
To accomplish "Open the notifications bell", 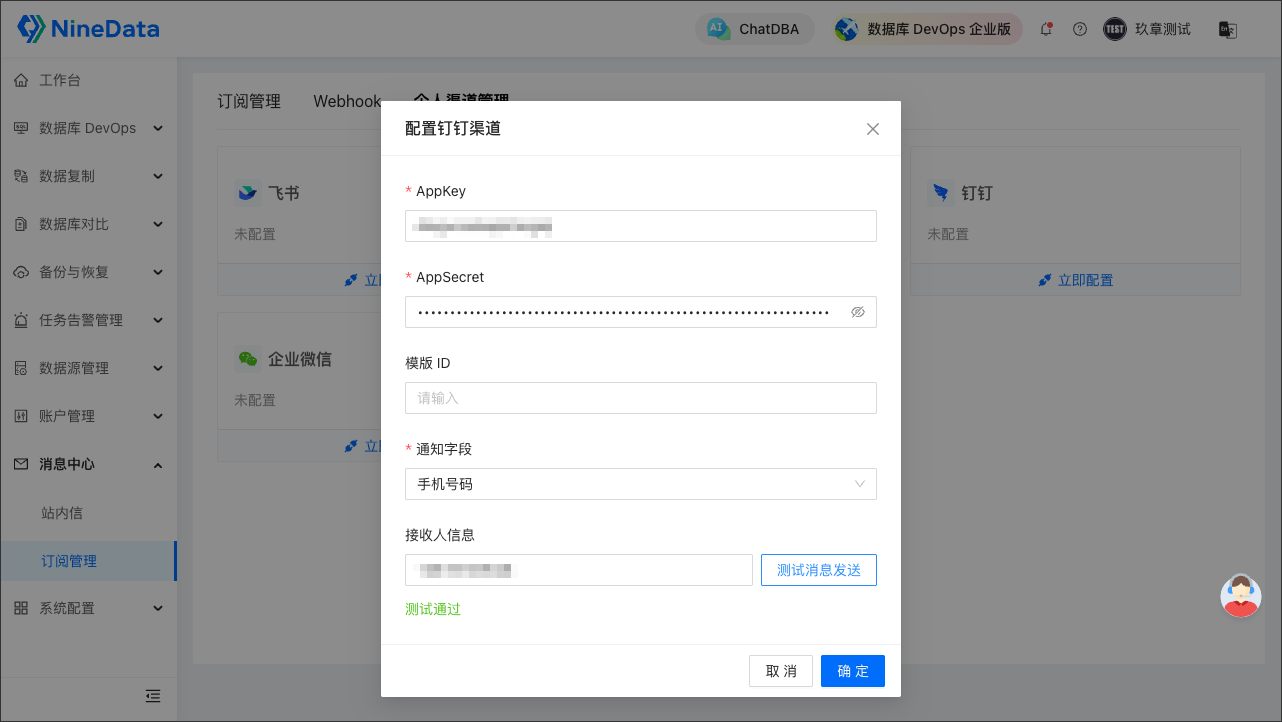I will pos(1046,29).
